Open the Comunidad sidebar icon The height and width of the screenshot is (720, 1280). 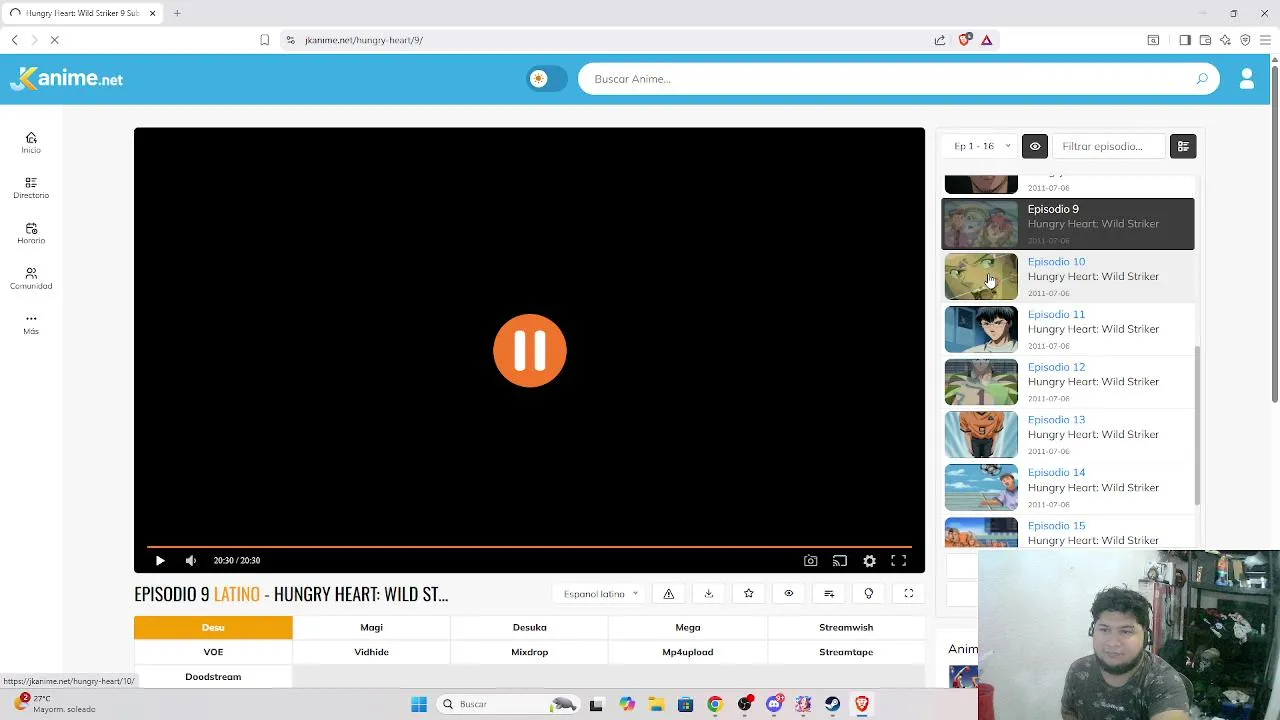coord(31,278)
